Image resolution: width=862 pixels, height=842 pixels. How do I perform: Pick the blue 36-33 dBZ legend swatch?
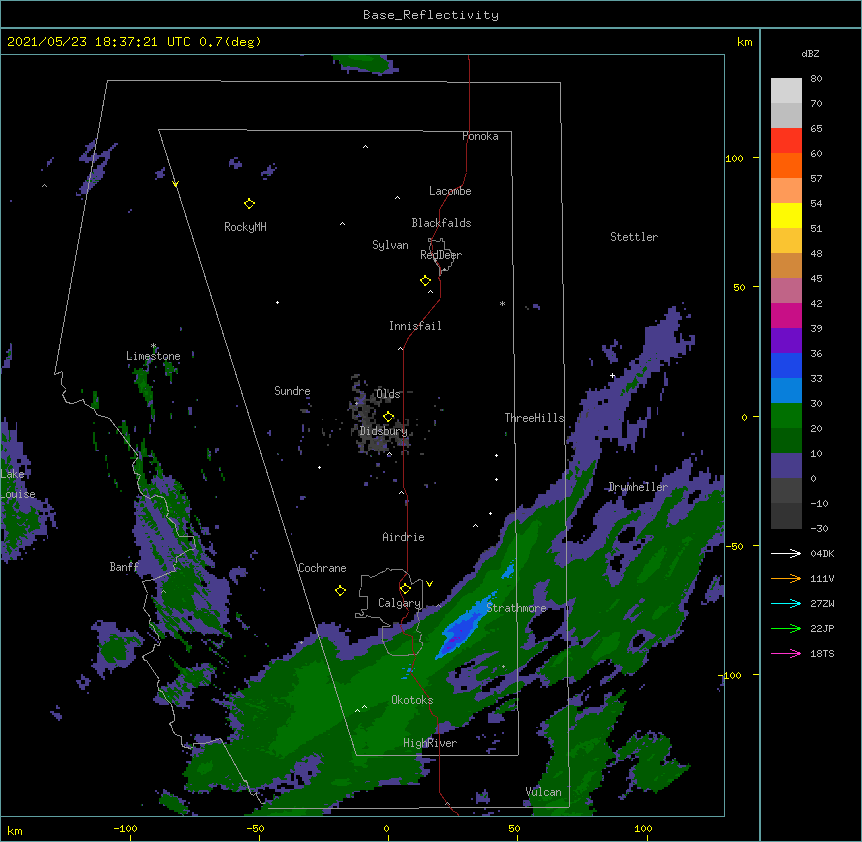coord(786,365)
